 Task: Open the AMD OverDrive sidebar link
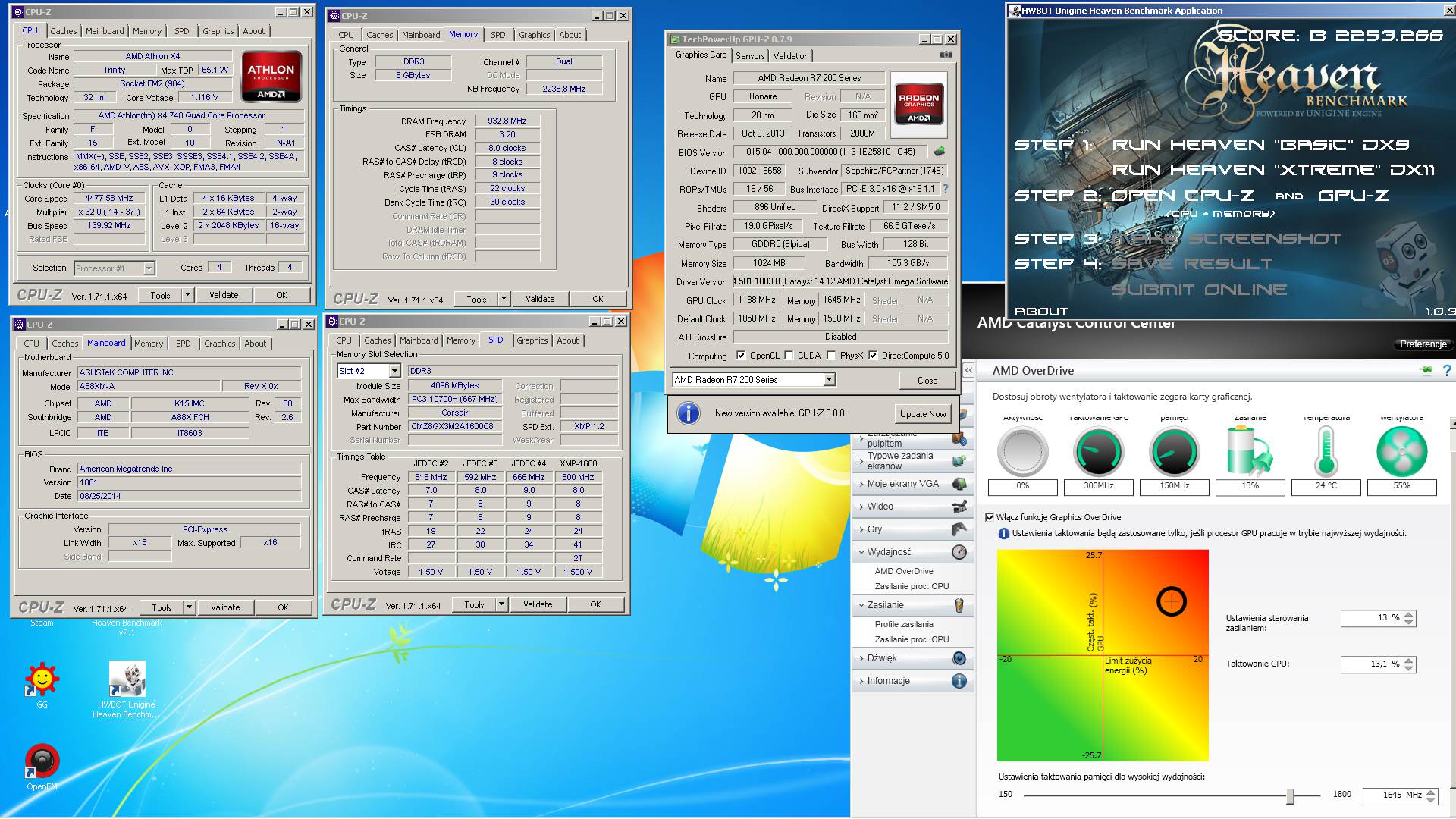click(903, 571)
